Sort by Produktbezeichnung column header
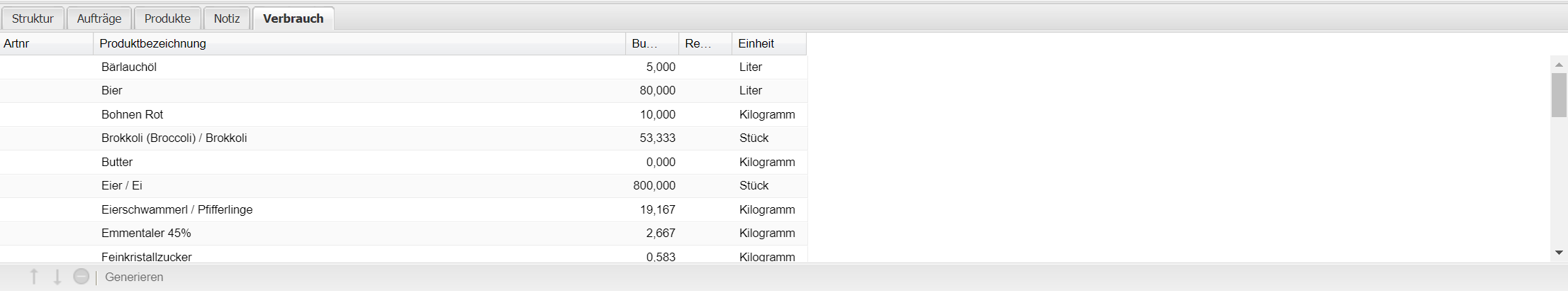The width and height of the screenshot is (1568, 291). point(359,43)
